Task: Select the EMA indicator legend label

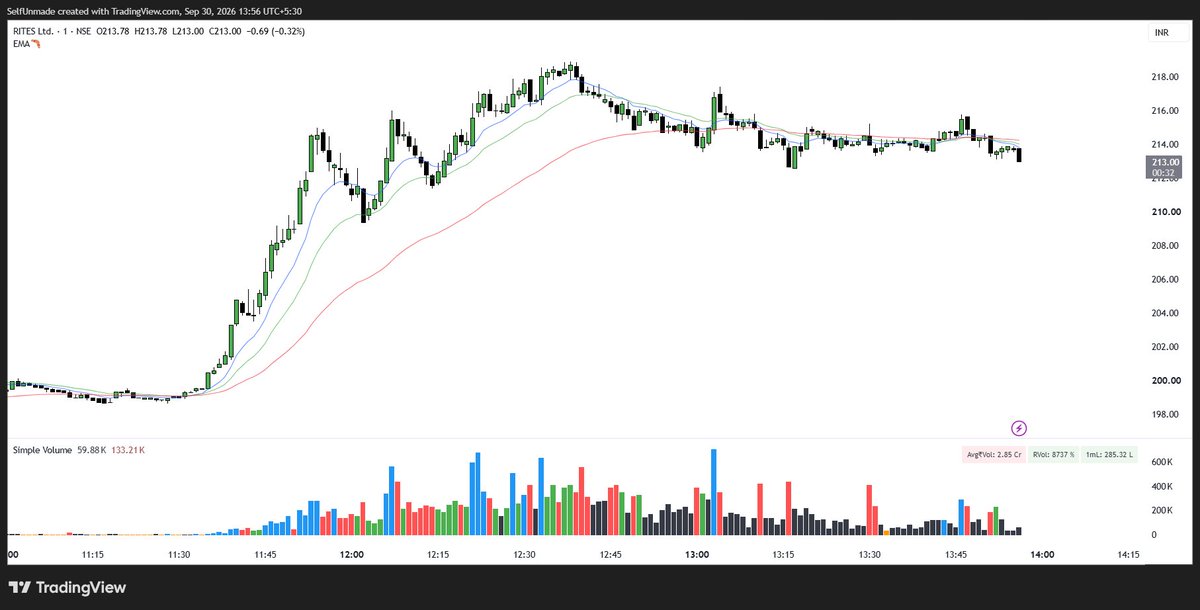Action: pyautogui.click(x=21, y=44)
